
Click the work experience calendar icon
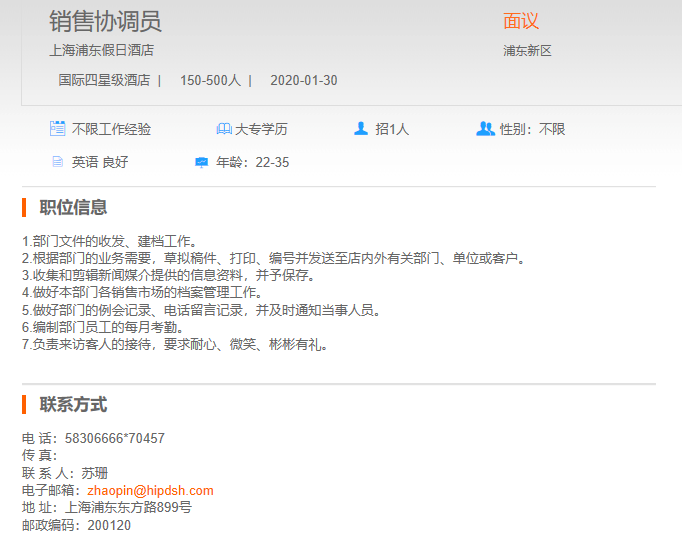point(58,129)
